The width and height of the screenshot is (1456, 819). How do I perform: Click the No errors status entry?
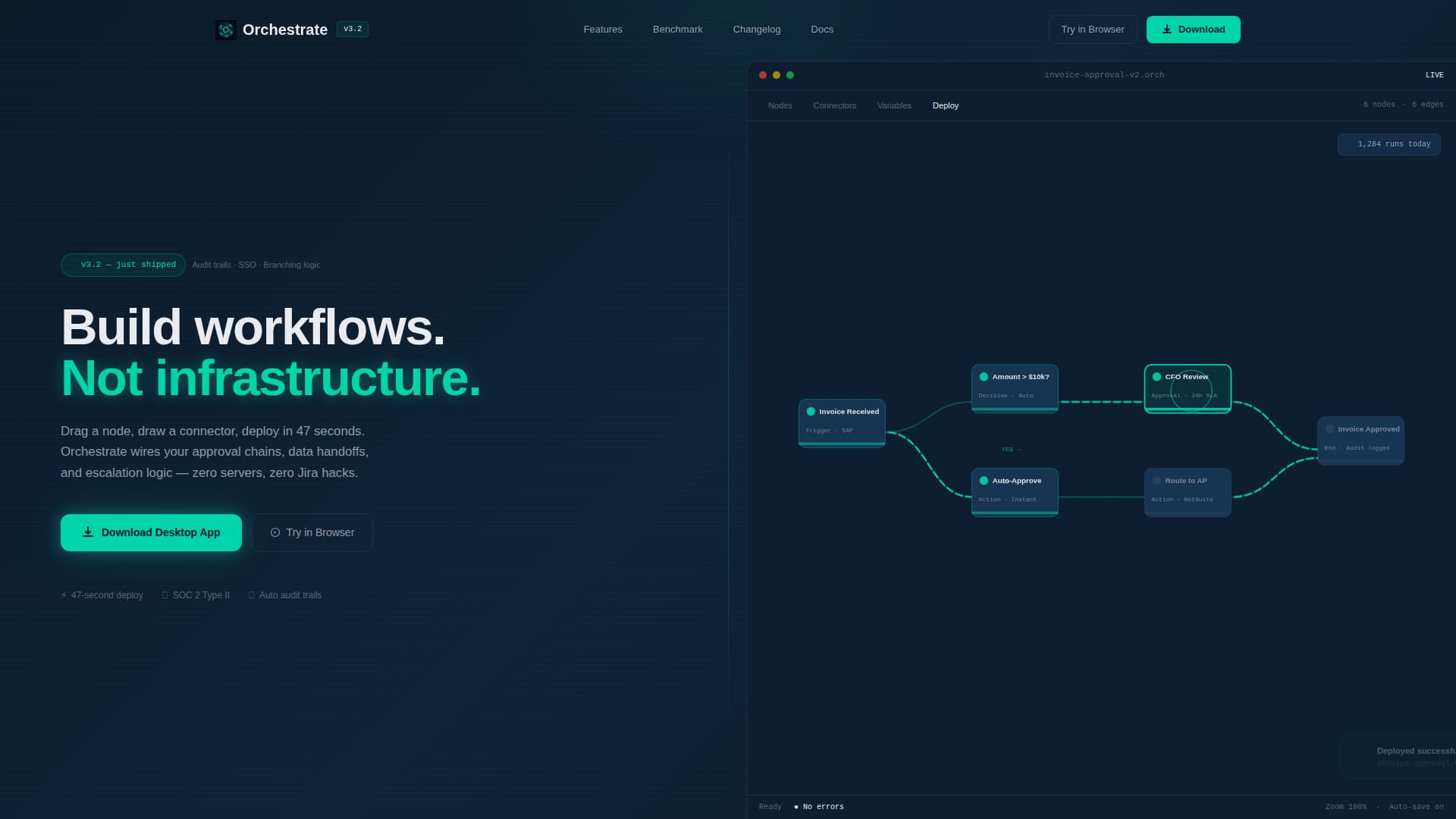[x=819, y=807]
